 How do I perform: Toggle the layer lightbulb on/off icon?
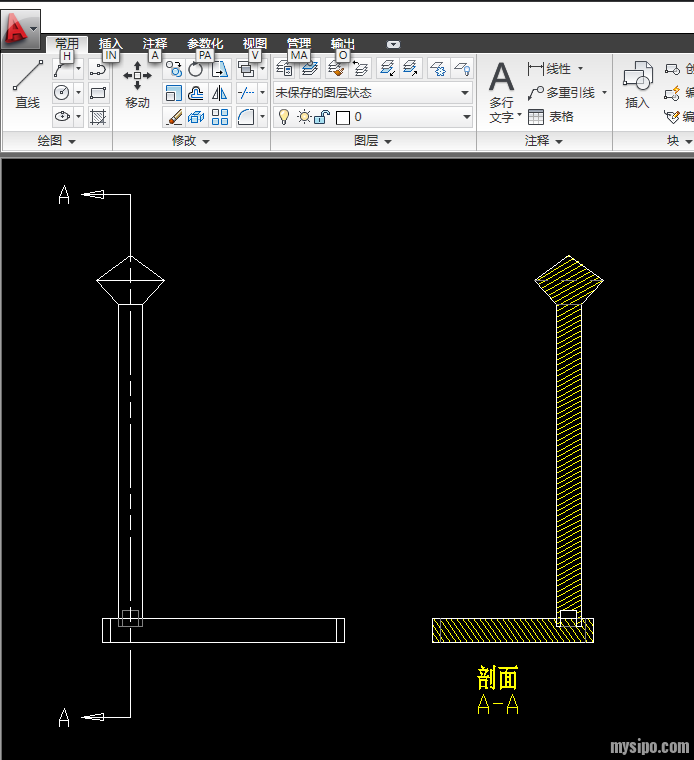point(283,117)
